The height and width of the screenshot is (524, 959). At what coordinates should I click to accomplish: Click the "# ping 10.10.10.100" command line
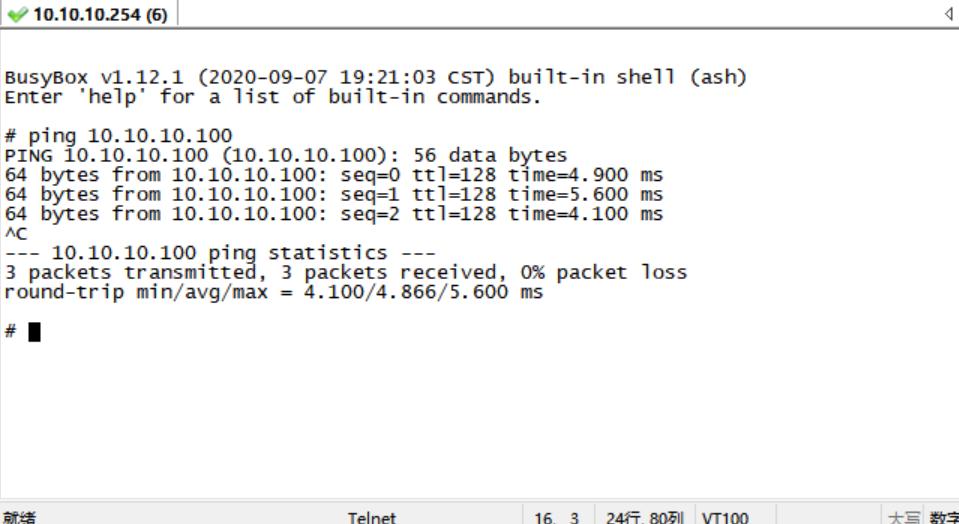click(x=118, y=135)
